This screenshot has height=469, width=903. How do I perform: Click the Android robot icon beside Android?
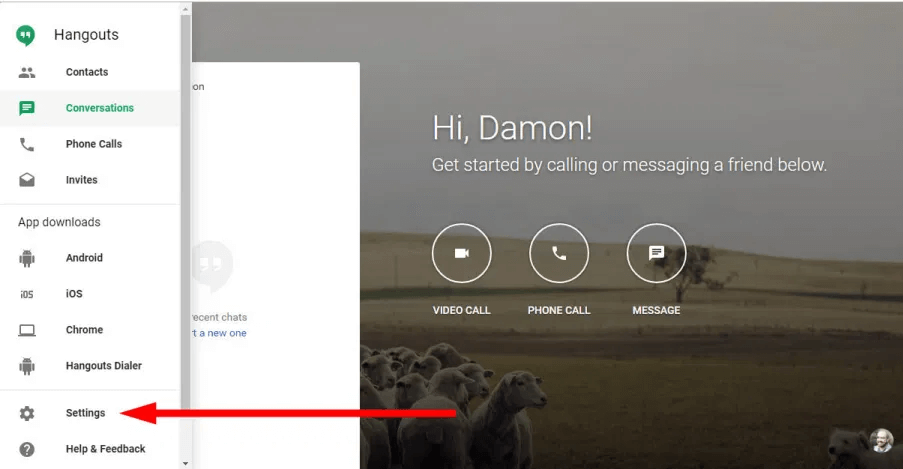(x=26, y=258)
